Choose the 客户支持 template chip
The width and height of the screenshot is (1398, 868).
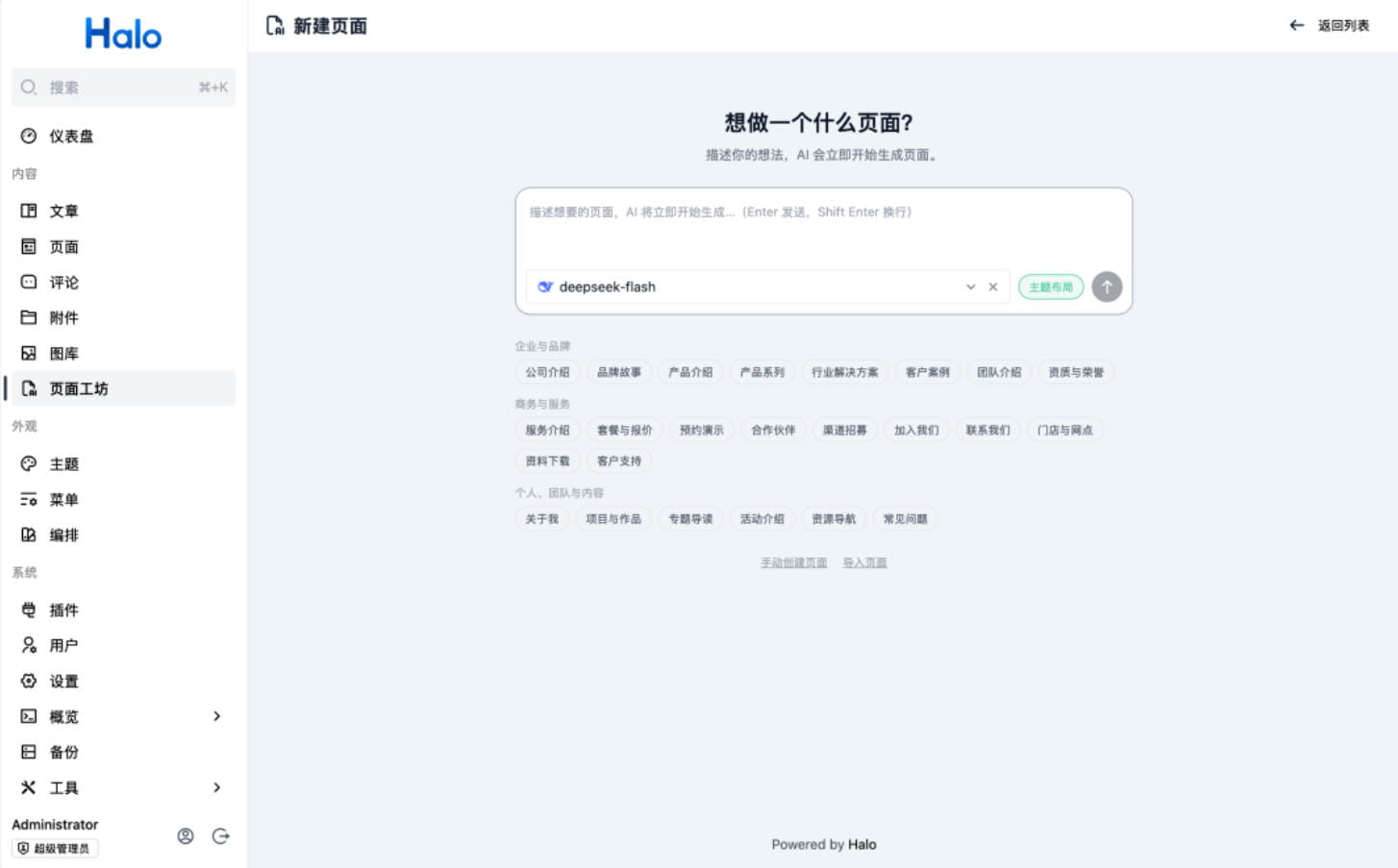619,461
